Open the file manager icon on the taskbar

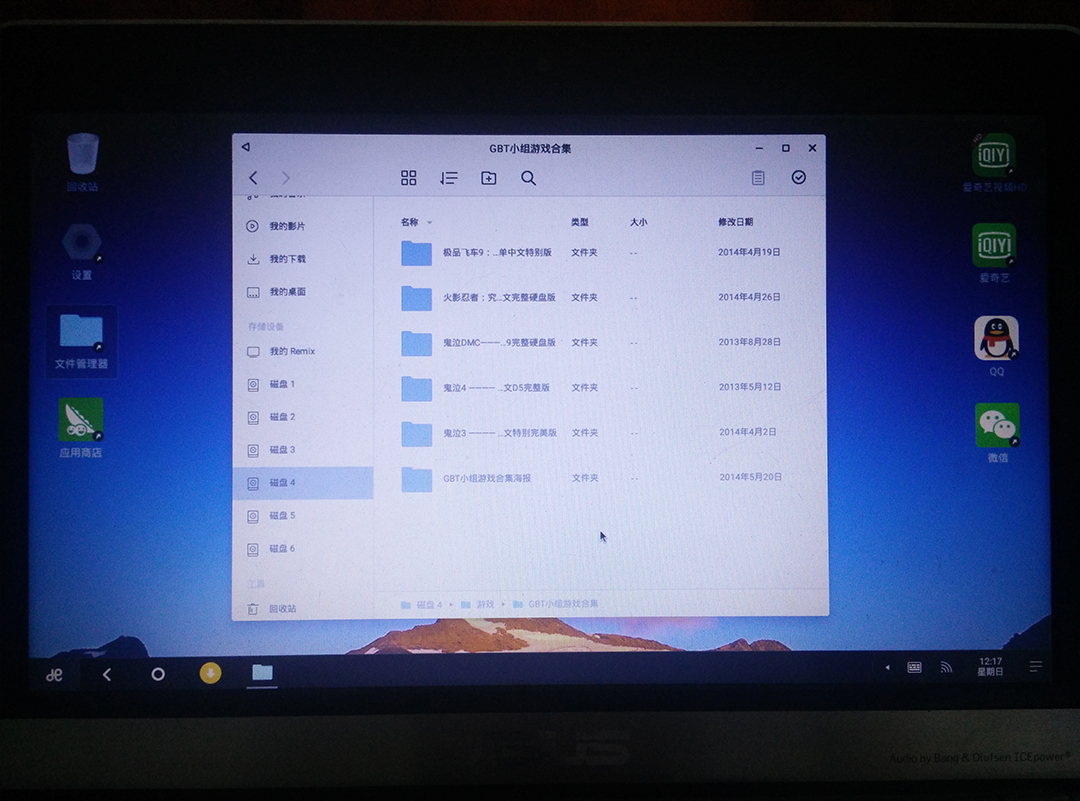click(261, 674)
